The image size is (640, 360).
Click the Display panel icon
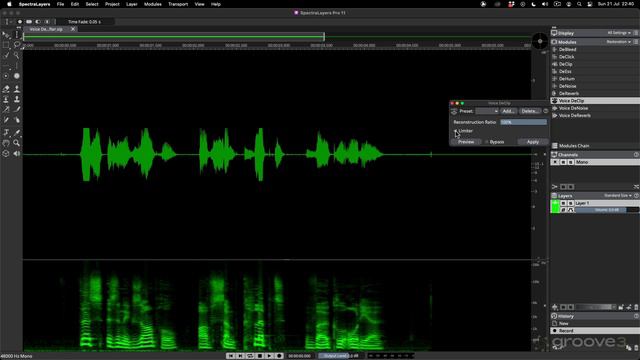point(554,33)
